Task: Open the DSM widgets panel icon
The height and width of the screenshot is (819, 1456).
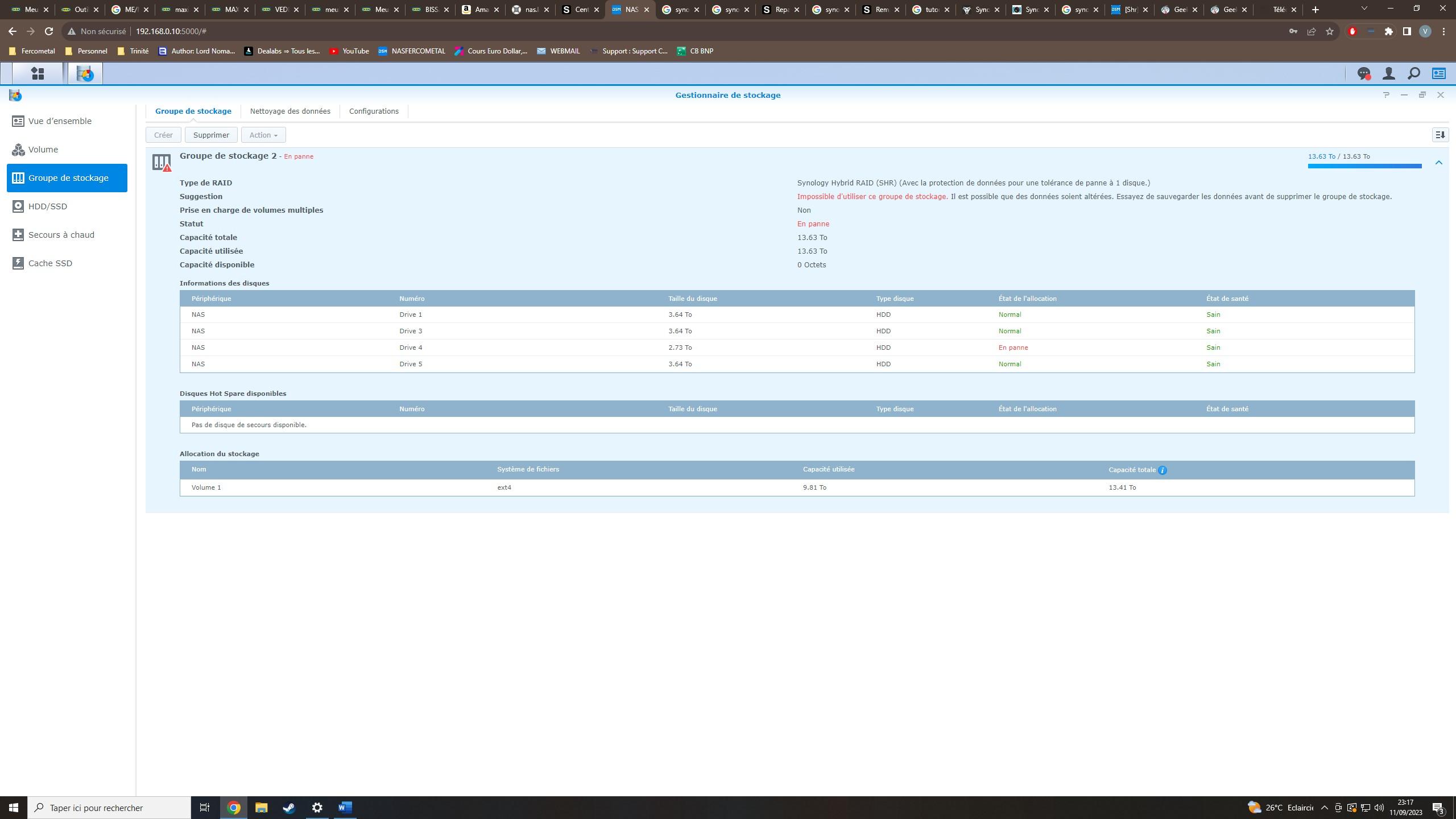Action: tap(1438, 73)
